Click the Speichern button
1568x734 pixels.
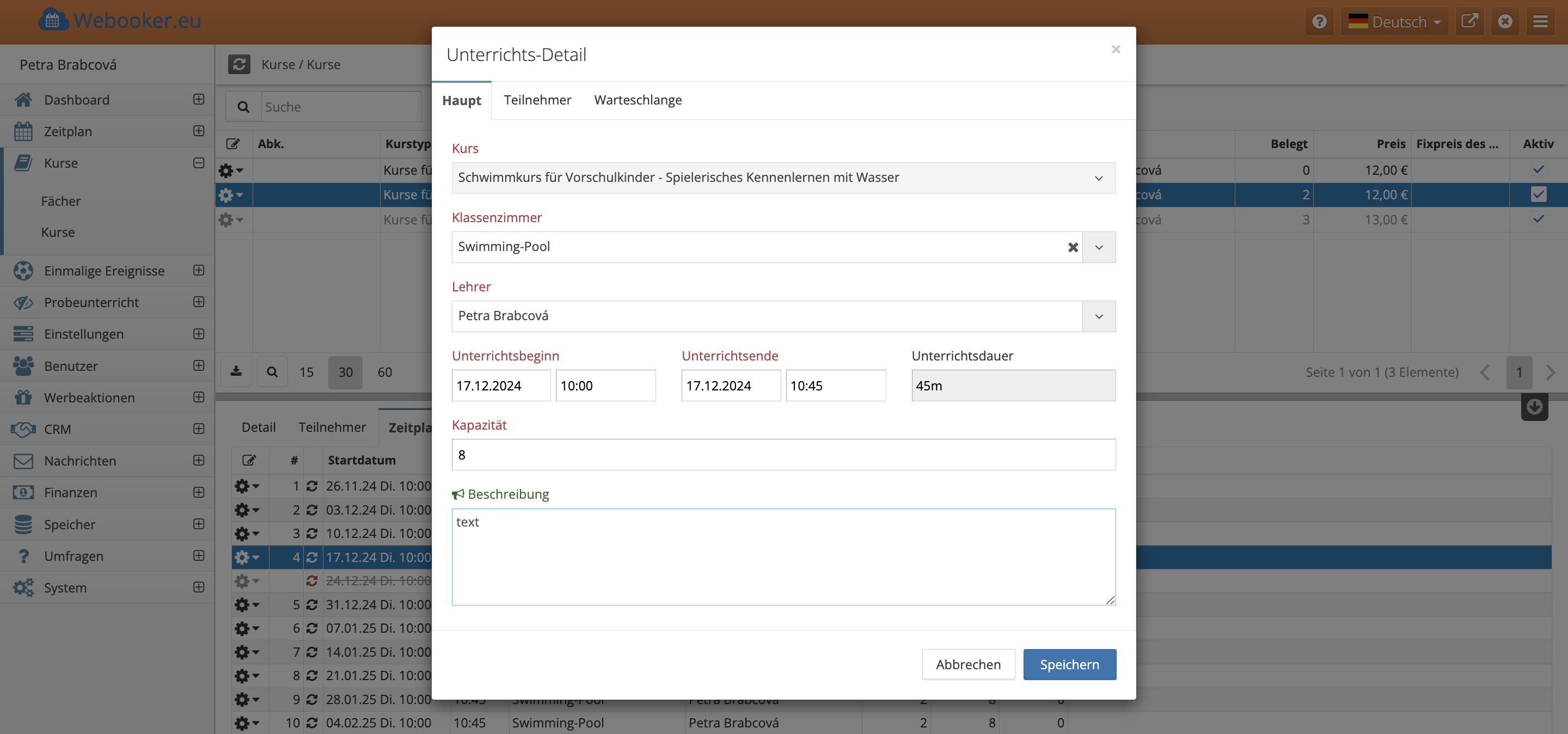[1069, 665]
